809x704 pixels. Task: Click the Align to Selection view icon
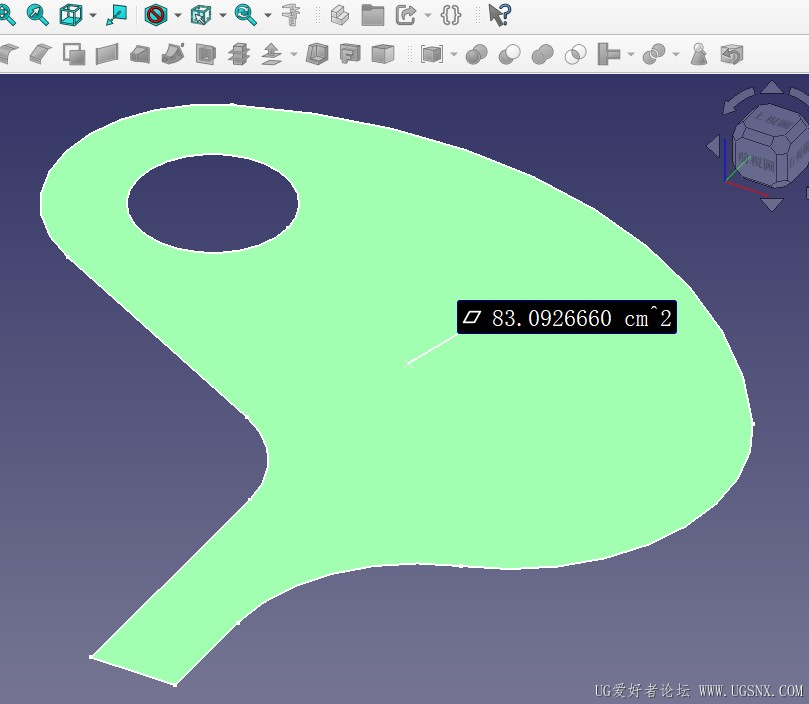tap(117, 14)
